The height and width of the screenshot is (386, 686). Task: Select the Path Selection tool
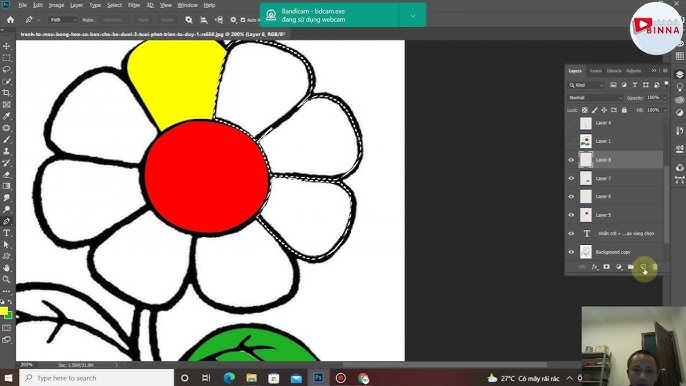click(6, 245)
